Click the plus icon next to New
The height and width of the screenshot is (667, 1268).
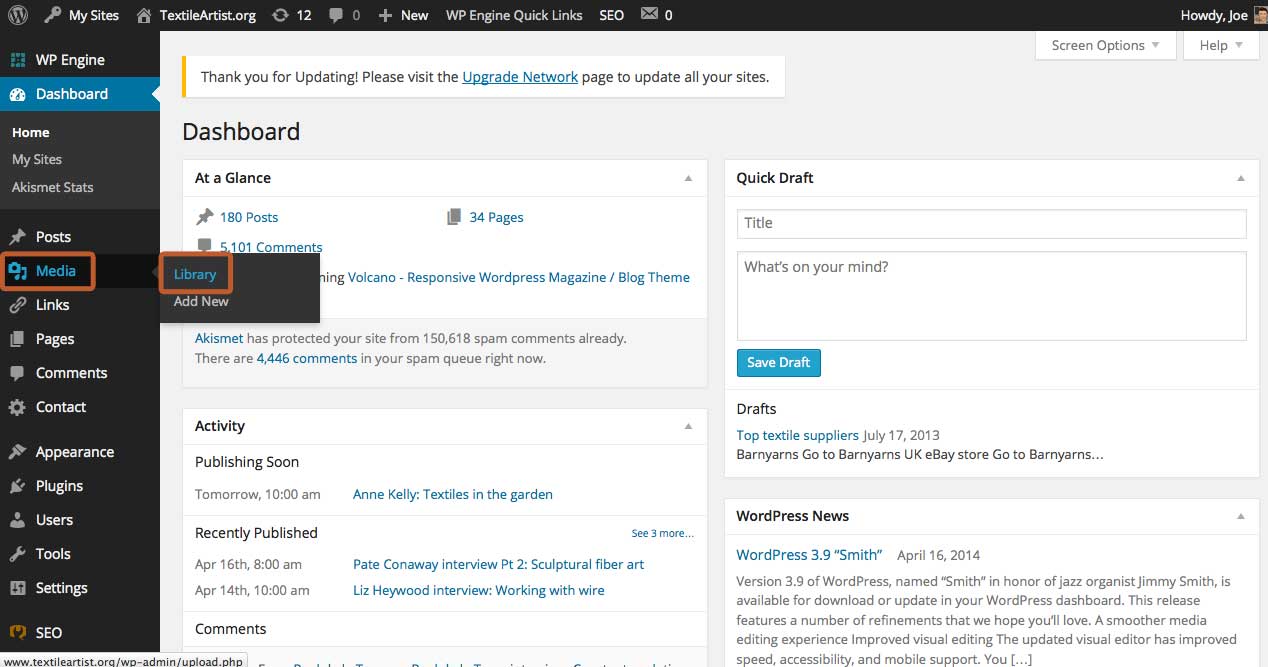[385, 15]
